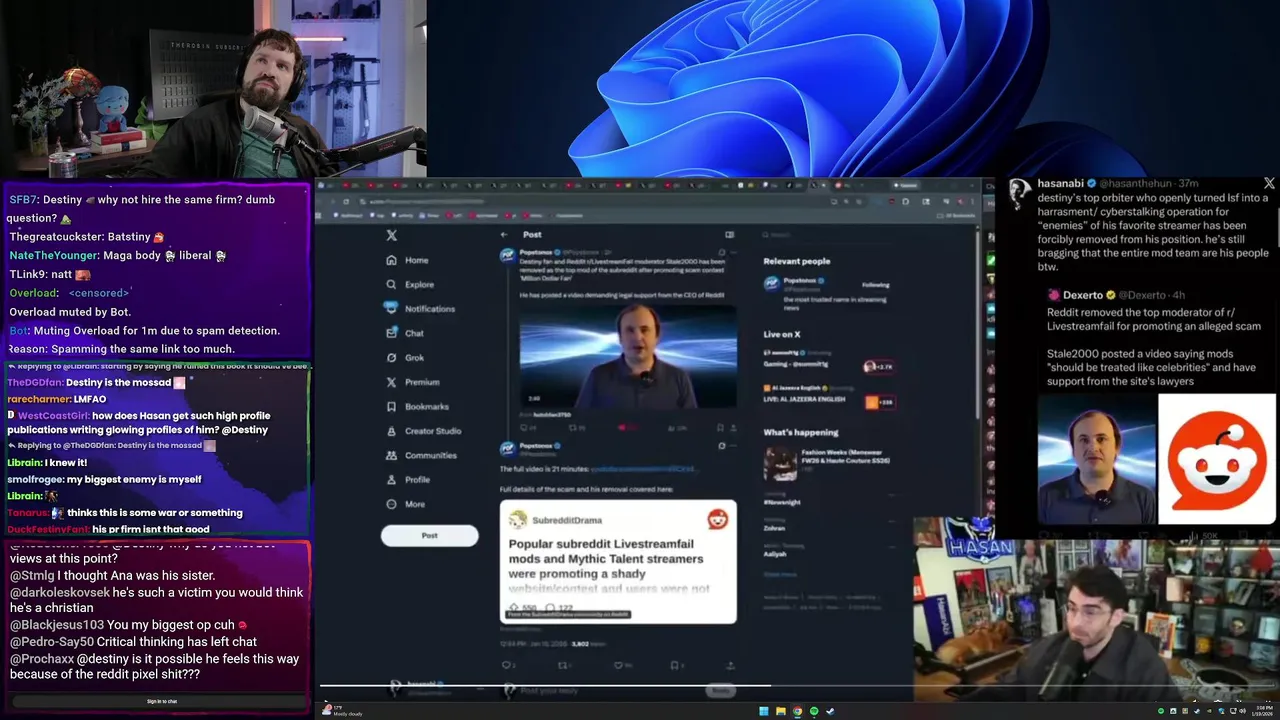Click Sign in to chat button
Screen dimensions: 1280x720
point(162,702)
